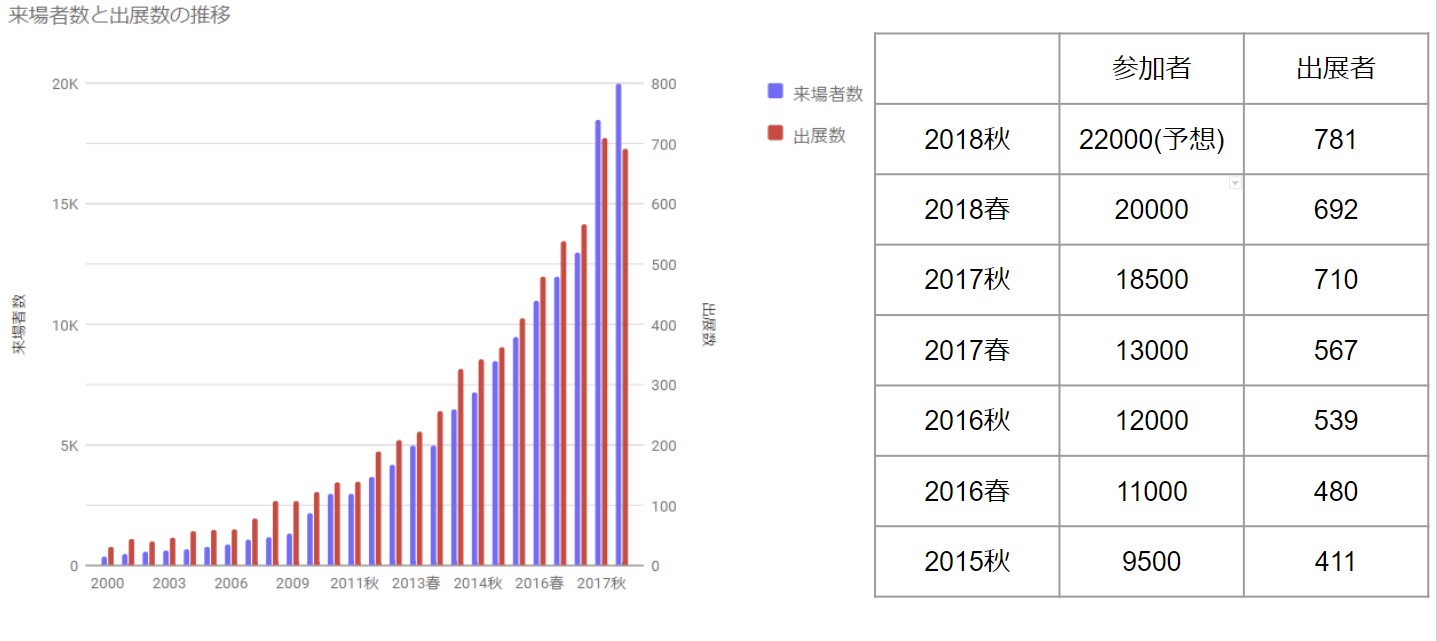This screenshot has height=641, width=1437.
Task: Click the 2000 x-axis label
Action: (107, 583)
